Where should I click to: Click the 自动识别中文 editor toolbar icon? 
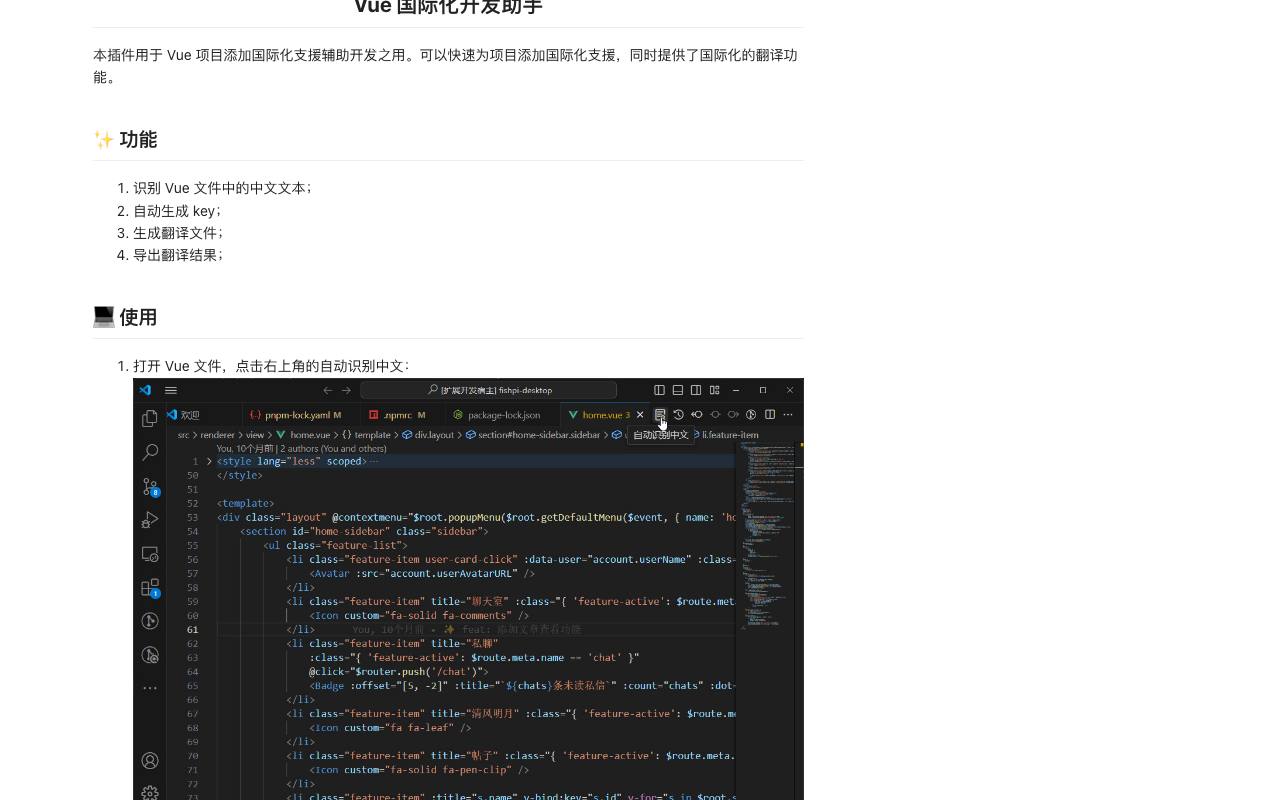pos(660,414)
